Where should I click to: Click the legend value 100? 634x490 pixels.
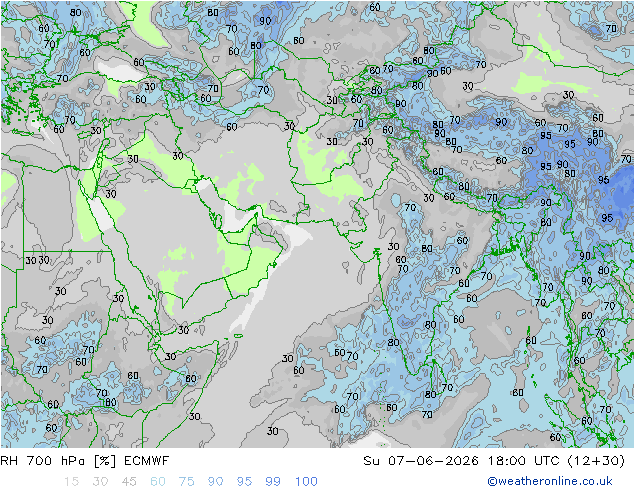click(x=306, y=481)
